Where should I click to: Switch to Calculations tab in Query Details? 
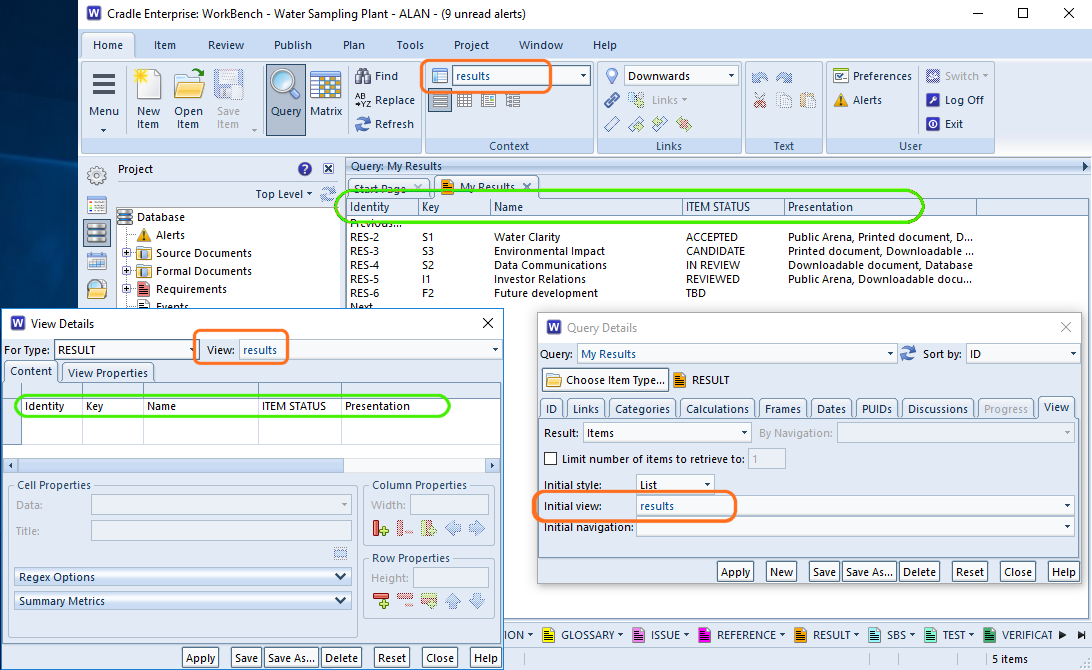[717, 409]
